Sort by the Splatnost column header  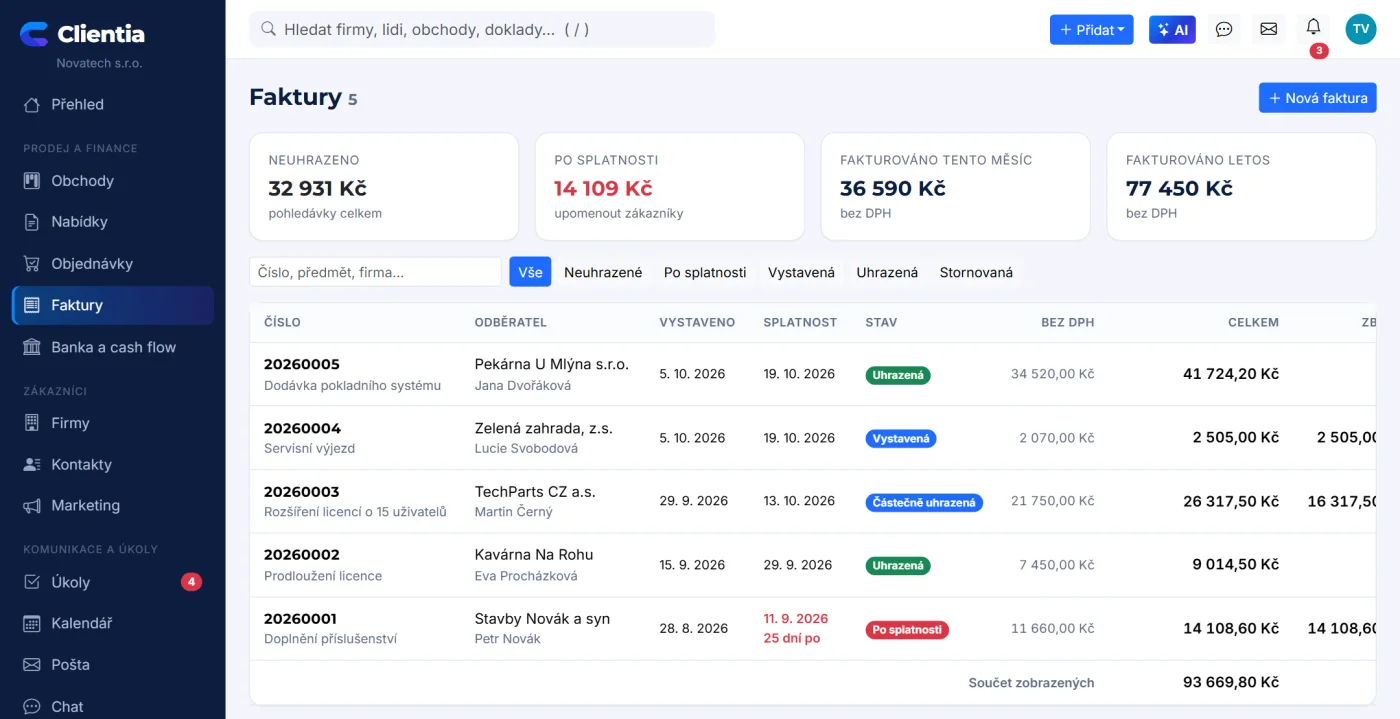[800, 323]
